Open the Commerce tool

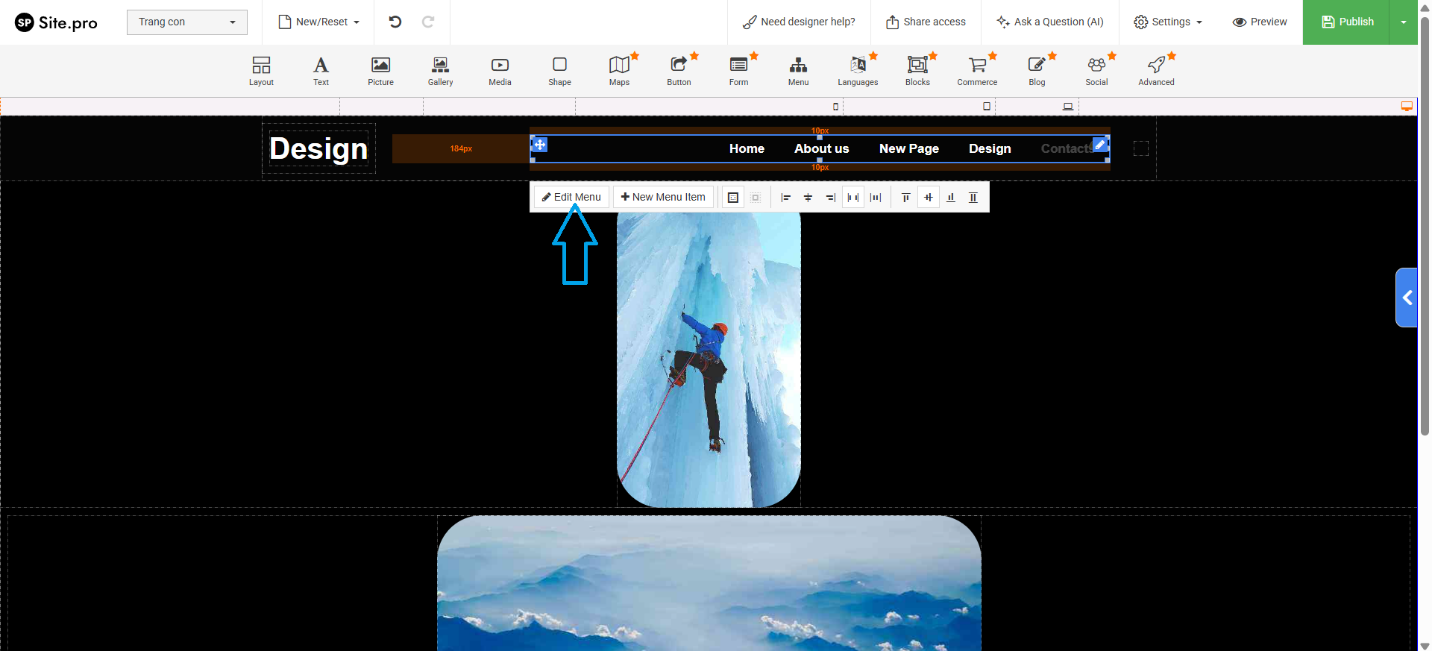(977, 70)
